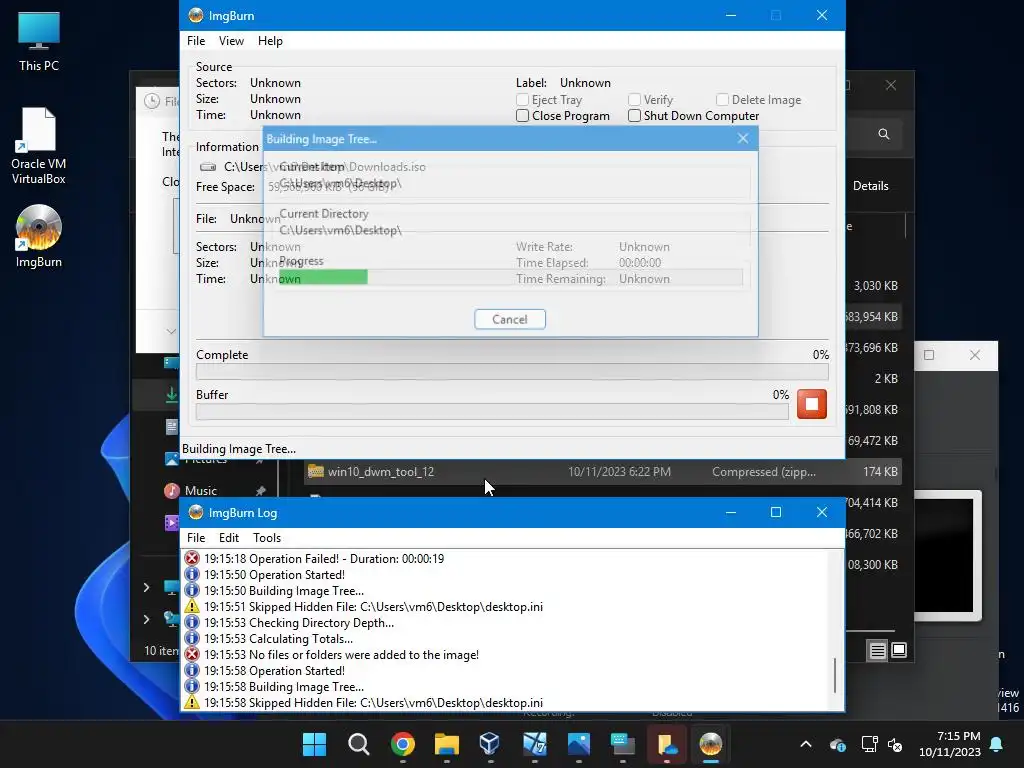Enable the Close Program checkbox

tap(522, 116)
